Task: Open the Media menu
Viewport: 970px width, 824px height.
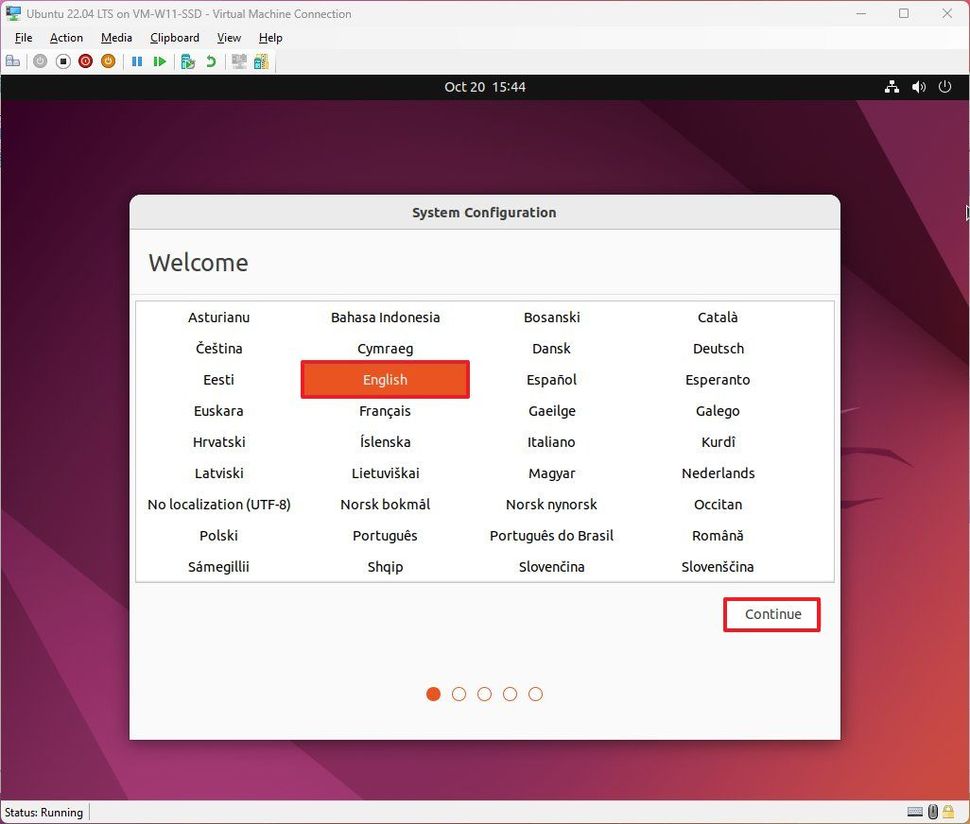Action: pyautogui.click(x=116, y=37)
